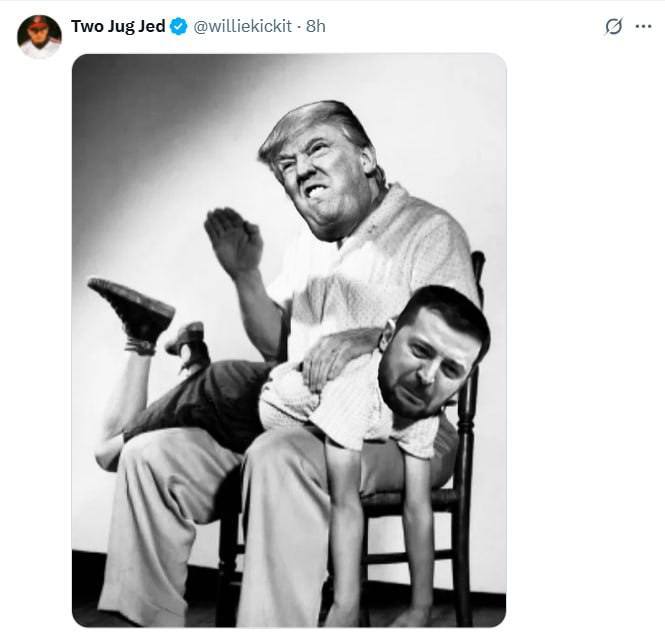Expand the post's overflow menu dots
This screenshot has width=665, height=639.
[x=643, y=27]
